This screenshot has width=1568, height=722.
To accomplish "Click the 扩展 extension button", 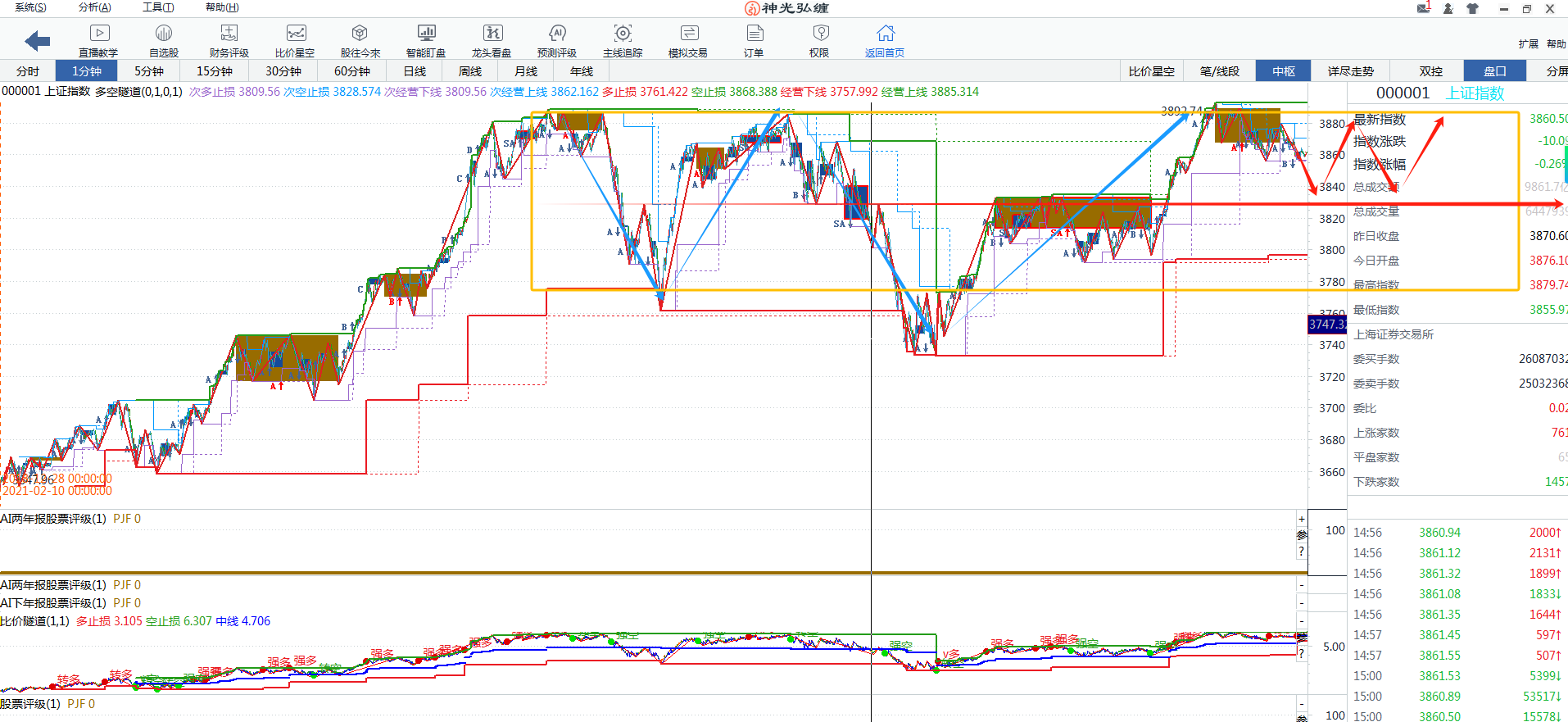I will 1528,44.
